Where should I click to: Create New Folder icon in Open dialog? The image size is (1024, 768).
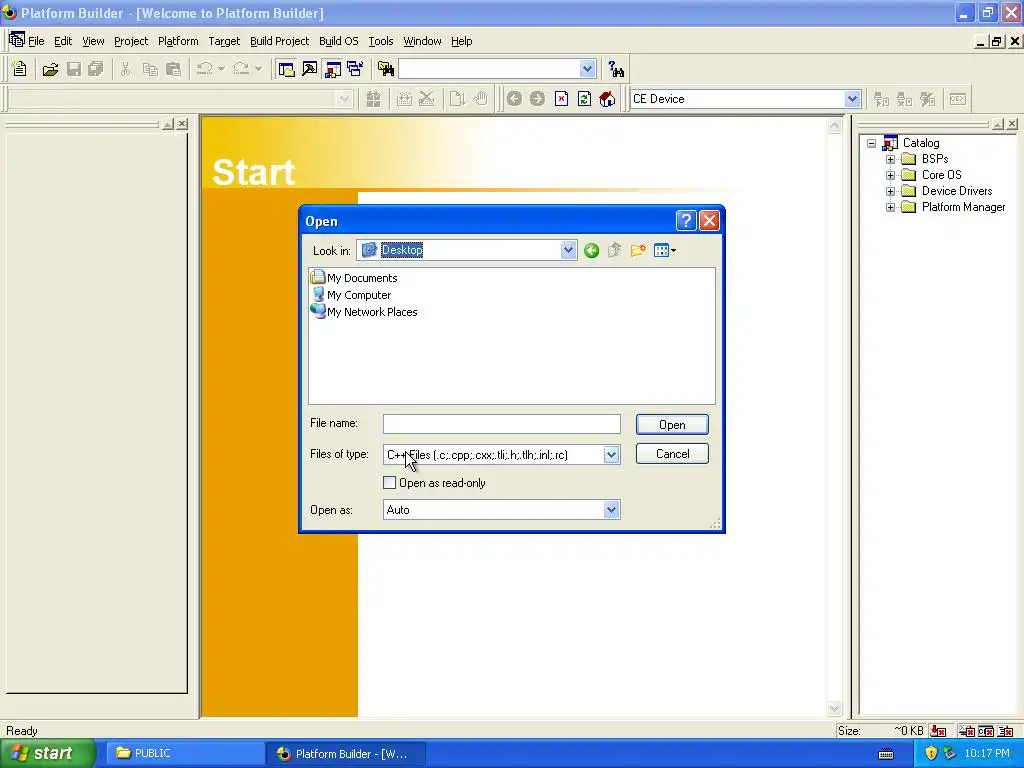click(x=638, y=250)
